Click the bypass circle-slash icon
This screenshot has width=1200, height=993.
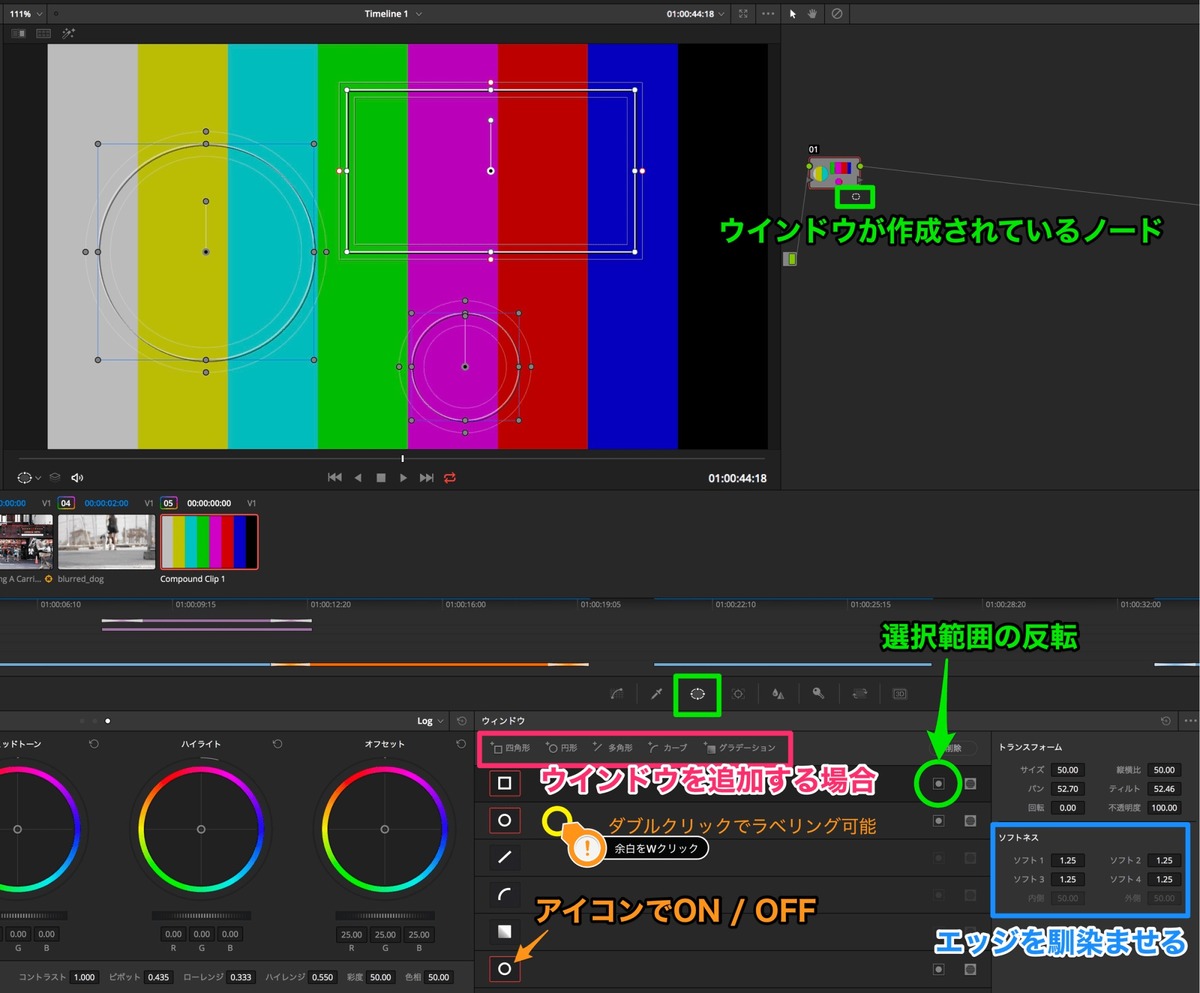coord(837,14)
